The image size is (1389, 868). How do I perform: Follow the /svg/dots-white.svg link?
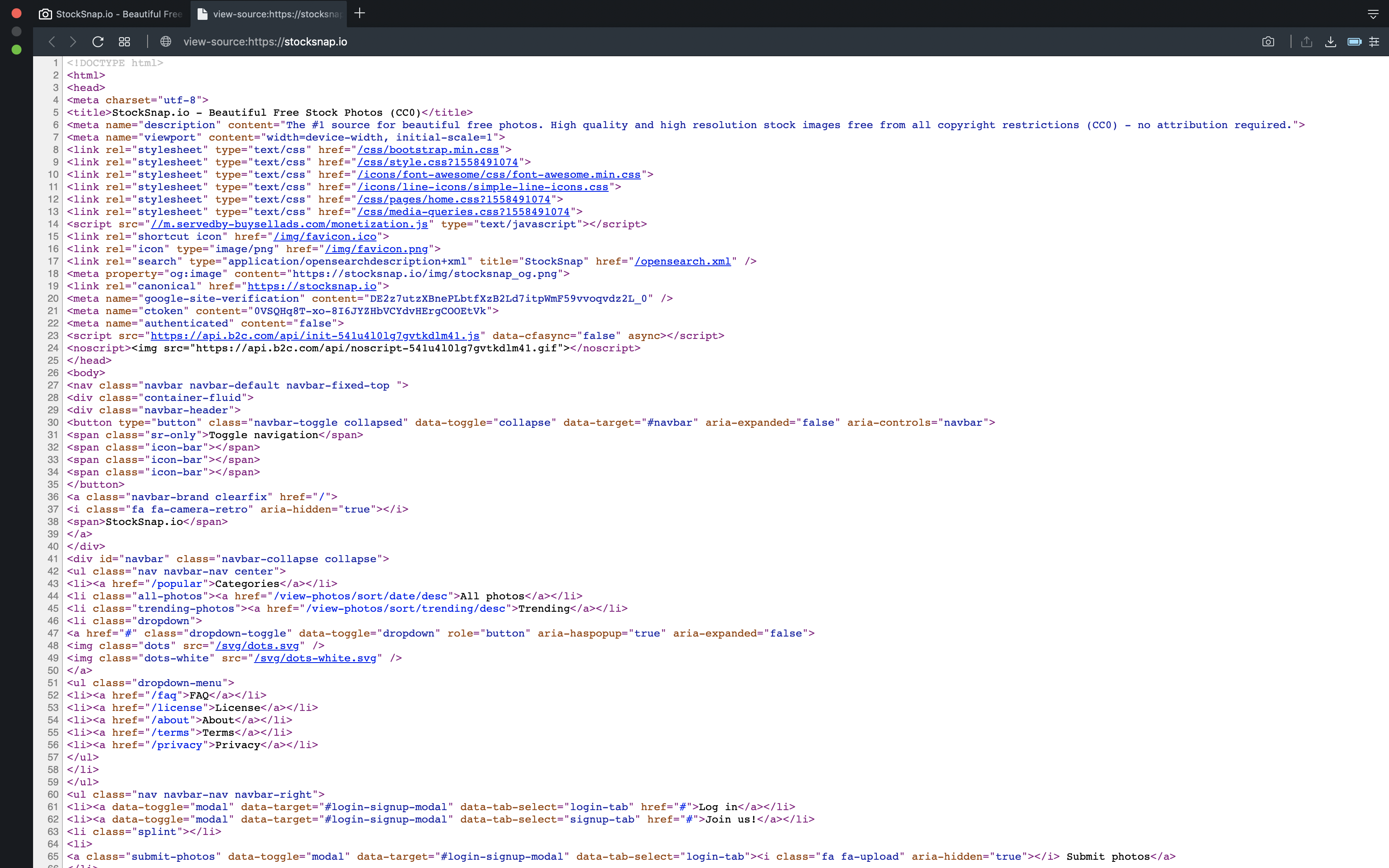(x=315, y=658)
